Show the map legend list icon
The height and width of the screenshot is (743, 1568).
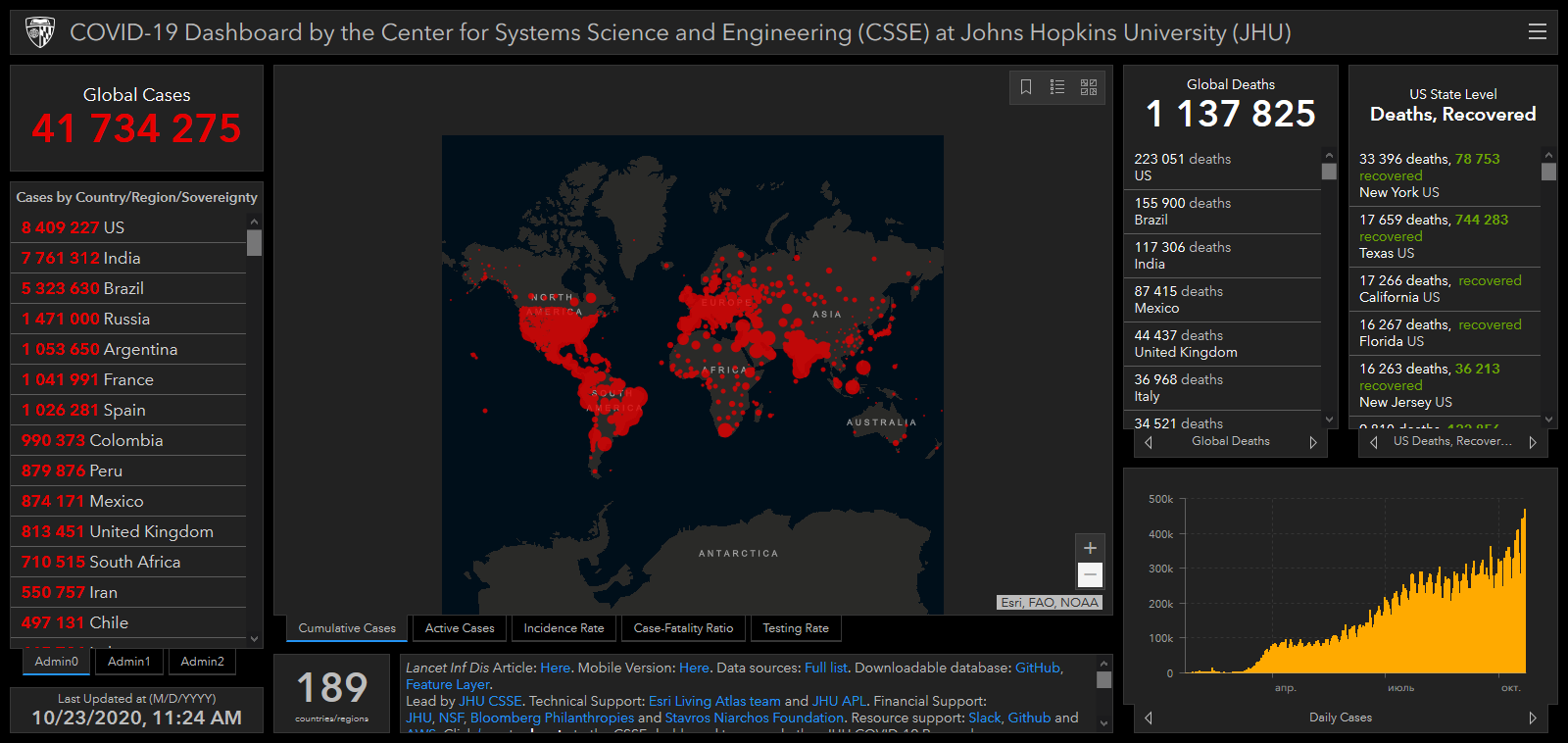1057,87
